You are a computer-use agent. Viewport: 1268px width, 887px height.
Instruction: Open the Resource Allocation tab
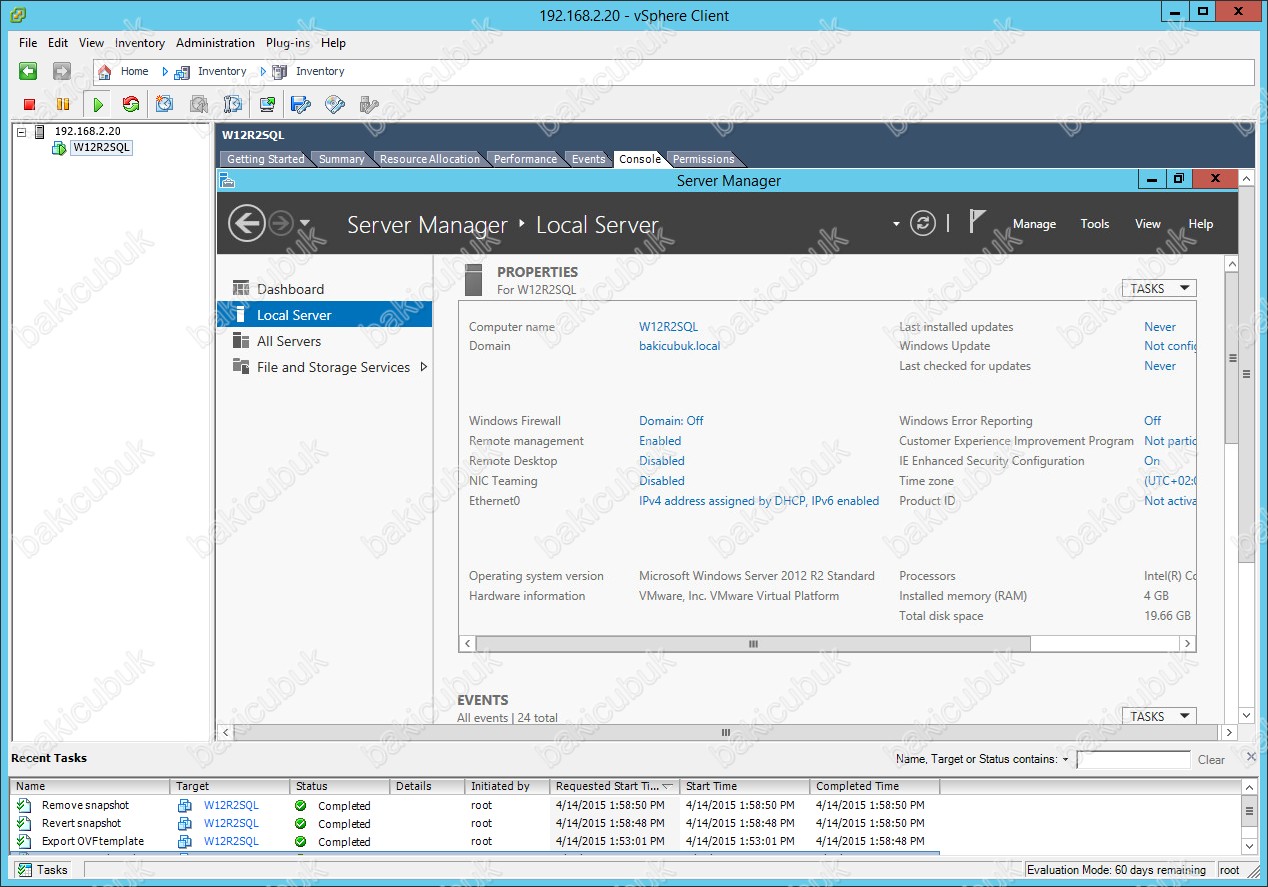tap(430, 159)
